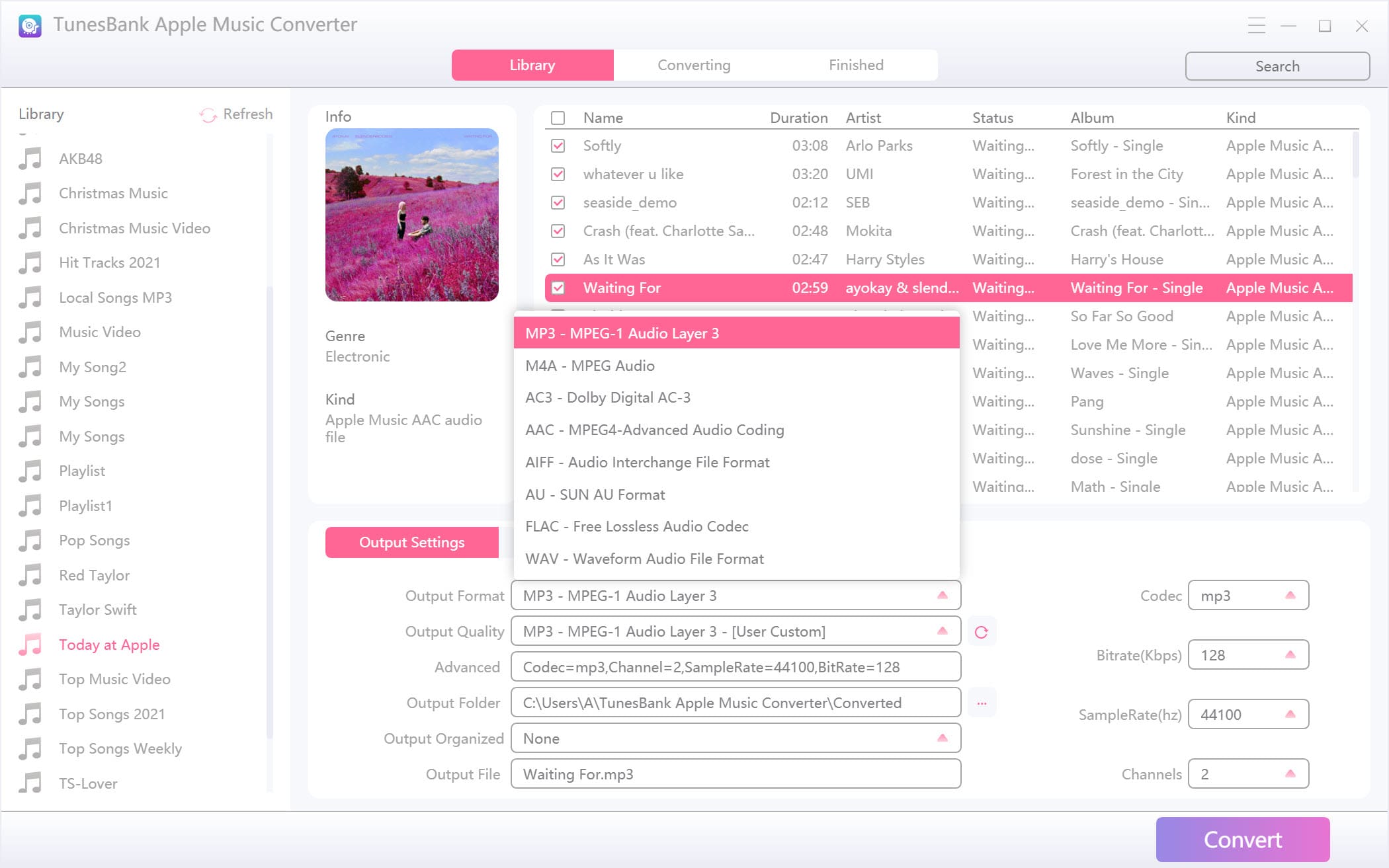Reset output quality with the circular arrow icon

pyautogui.click(x=982, y=632)
